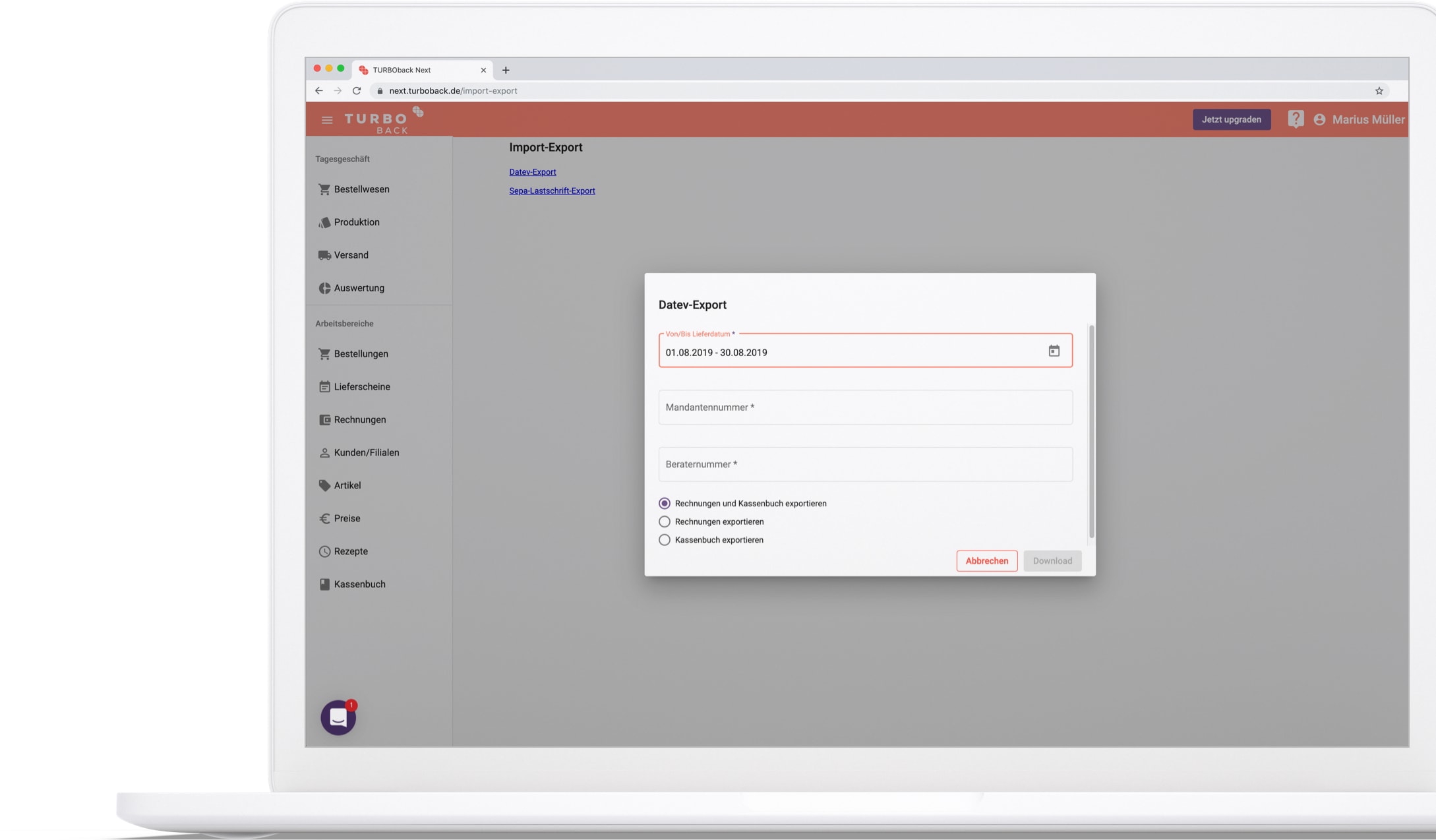The height and width of the screenshot is (840, 1436).
Task: Click the Marius Müller user name
Action: 1368,120
